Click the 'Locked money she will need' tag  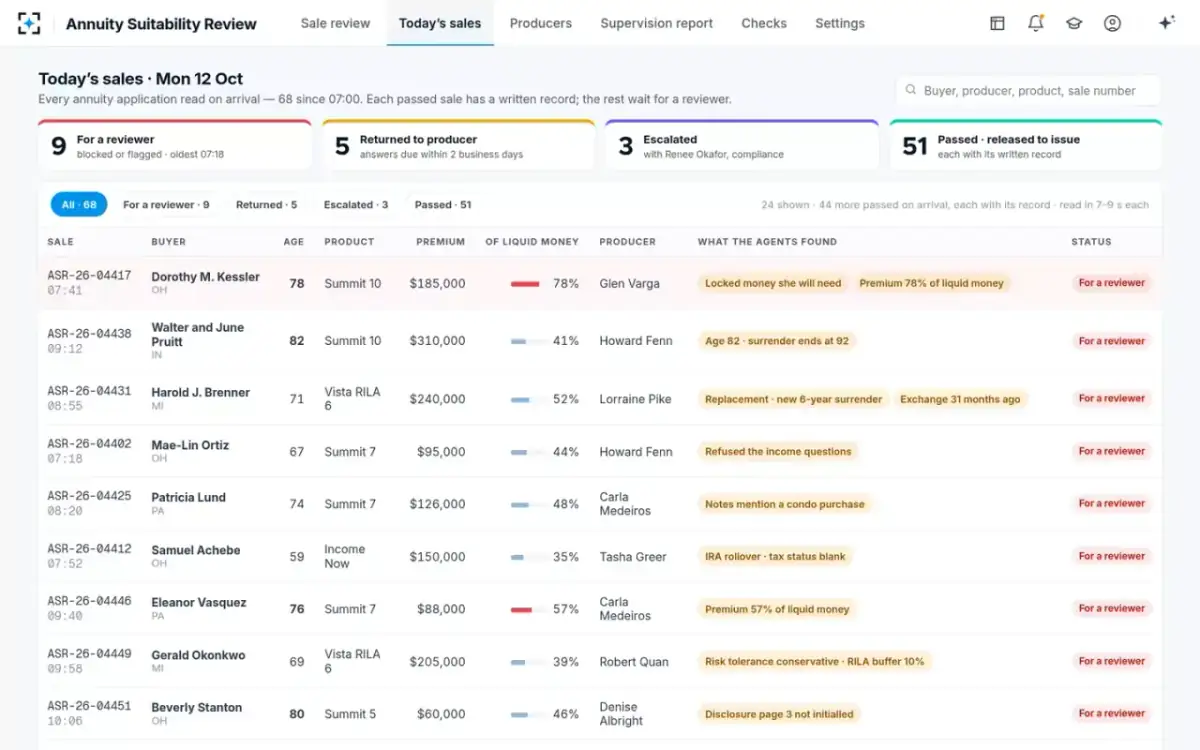click(773, 284)
